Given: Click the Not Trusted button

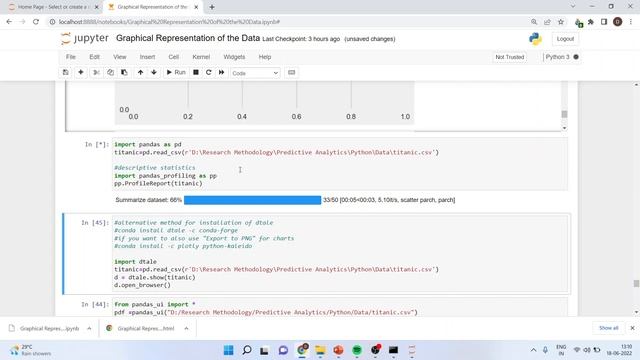Looking at the screenshot, I should click(509, 57).
